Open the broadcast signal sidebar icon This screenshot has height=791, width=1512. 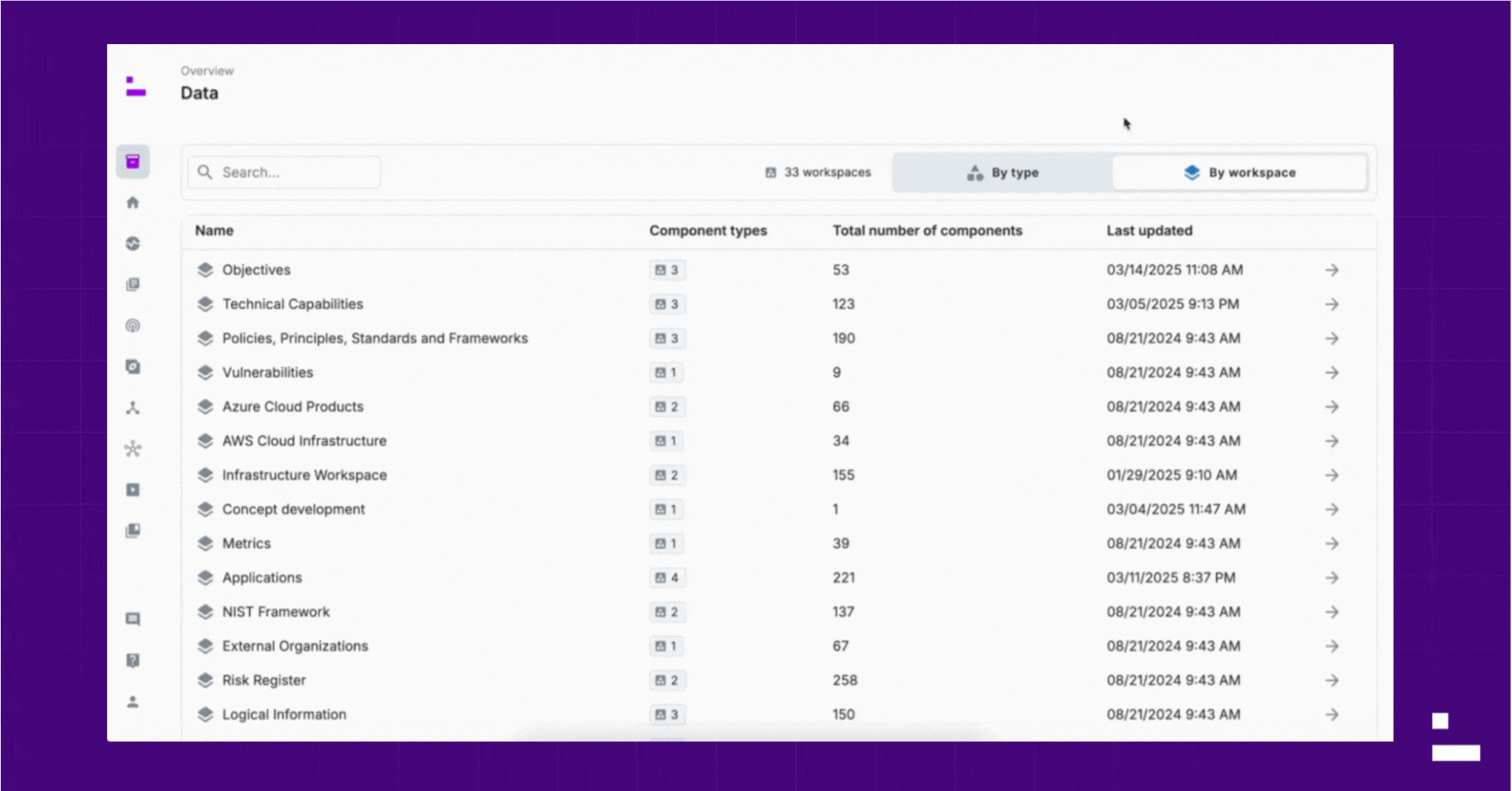point(133,326)
